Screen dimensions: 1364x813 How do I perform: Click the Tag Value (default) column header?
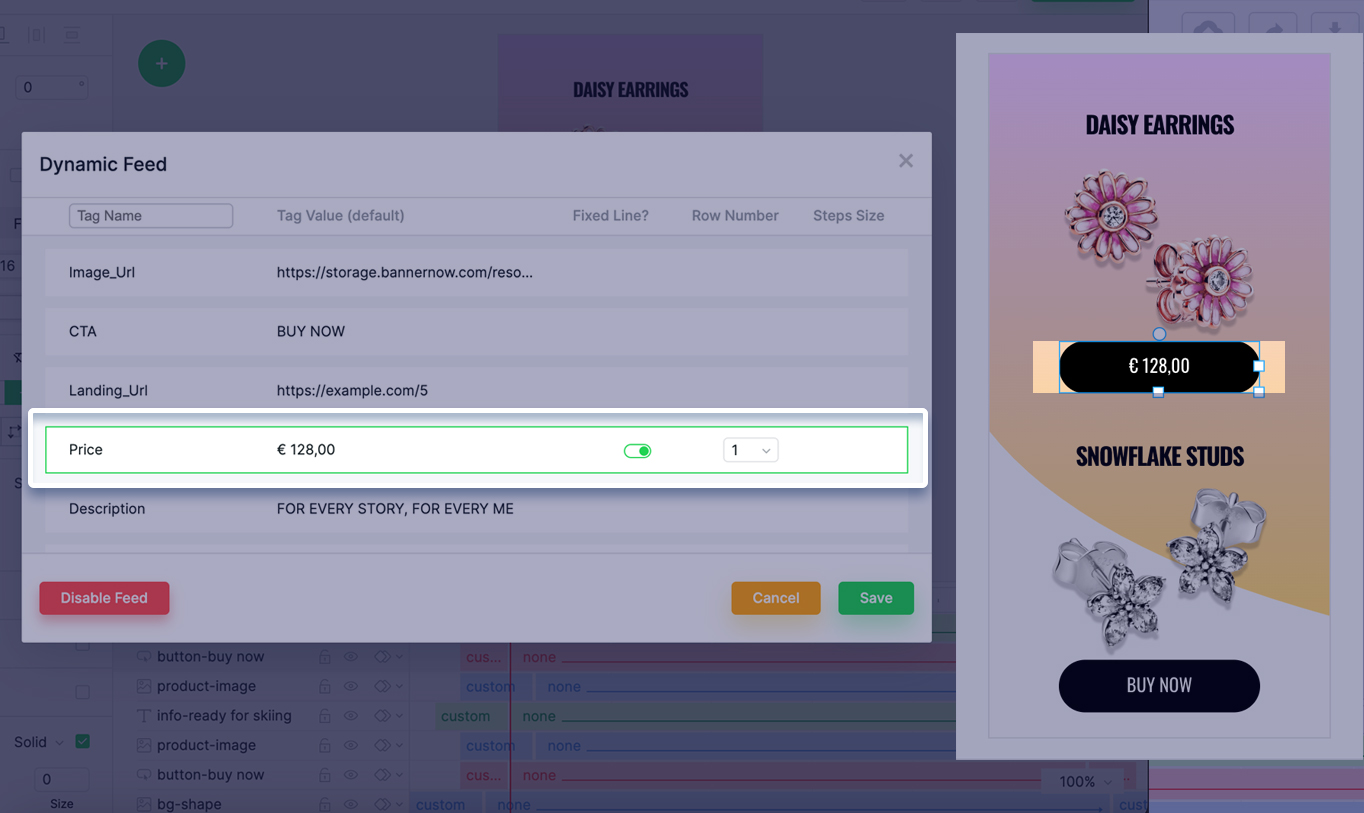(340, 216)
